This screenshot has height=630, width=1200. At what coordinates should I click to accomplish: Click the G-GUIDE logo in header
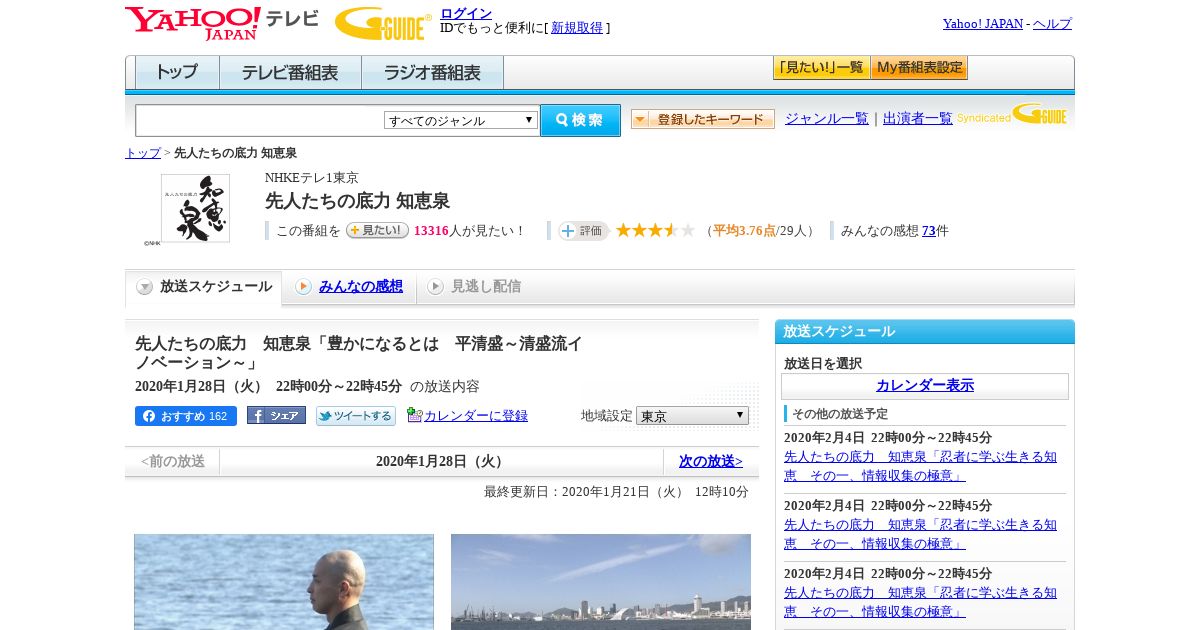click(383, 23)
